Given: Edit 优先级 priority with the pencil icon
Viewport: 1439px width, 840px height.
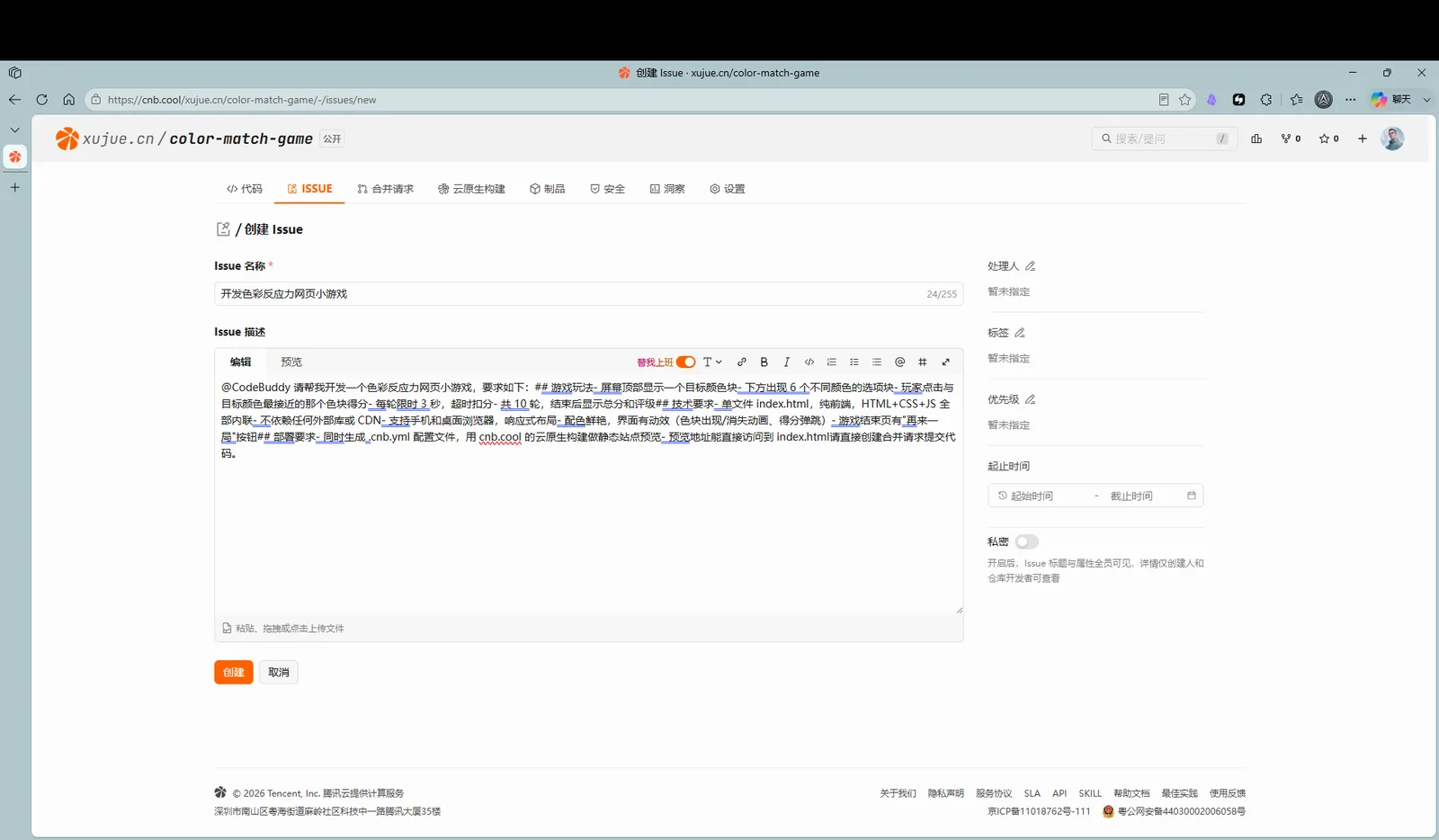Looking at the screenshot, I should pyautogui.click(x=1031, y=399).
